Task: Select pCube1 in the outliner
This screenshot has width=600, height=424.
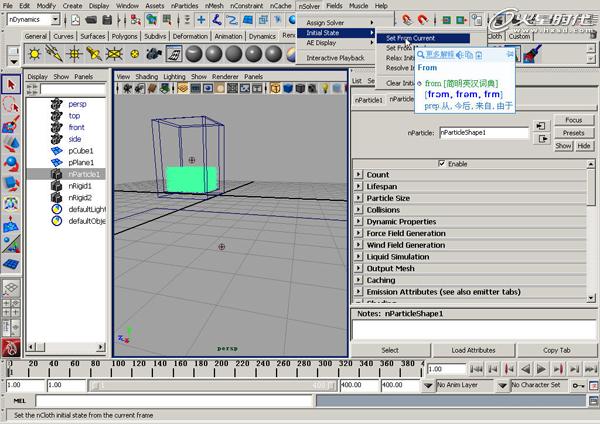Action: [81, 151]
